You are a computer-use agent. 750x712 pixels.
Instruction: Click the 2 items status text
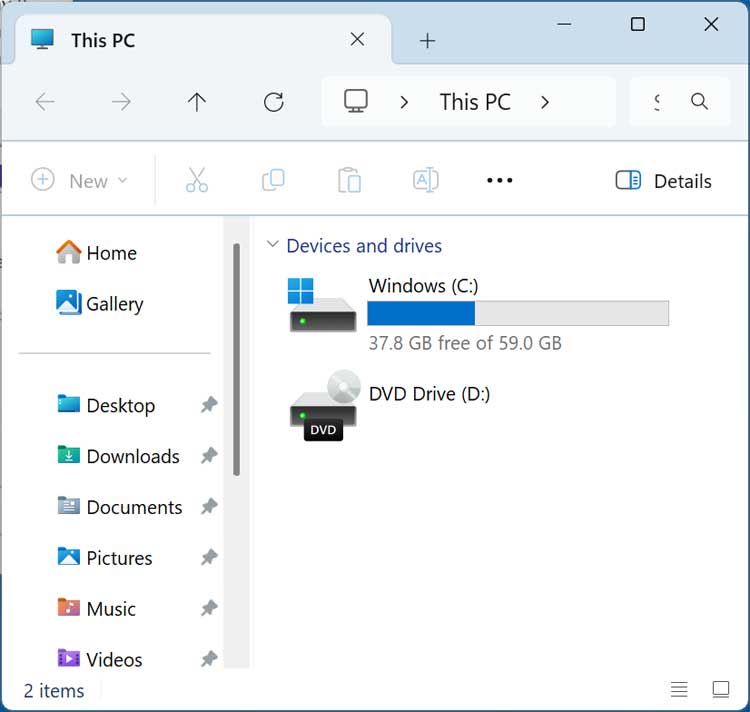[54, 691]
